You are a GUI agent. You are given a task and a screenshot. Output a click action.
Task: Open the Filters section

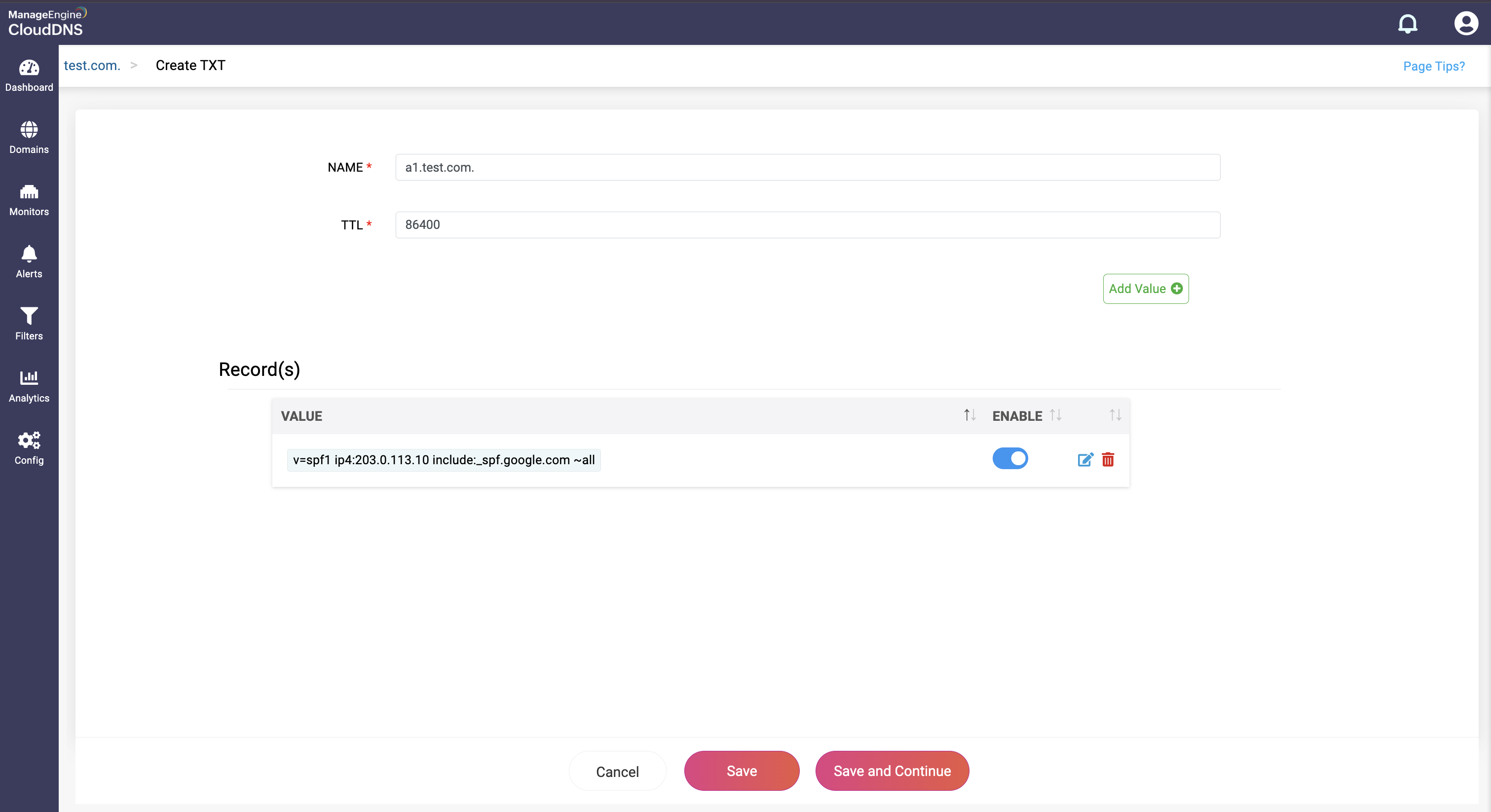coord(29,324)
